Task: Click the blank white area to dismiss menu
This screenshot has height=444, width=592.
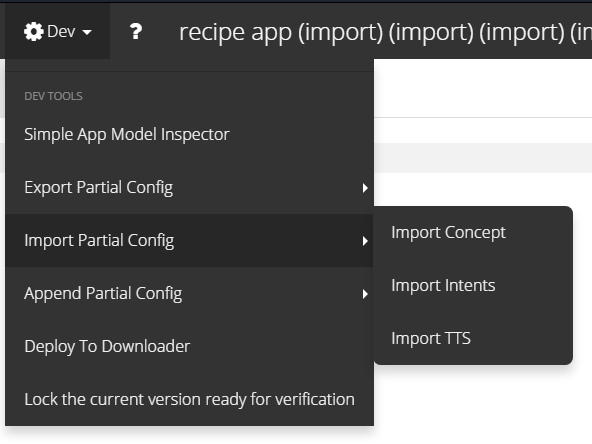Action: [483, 88]
